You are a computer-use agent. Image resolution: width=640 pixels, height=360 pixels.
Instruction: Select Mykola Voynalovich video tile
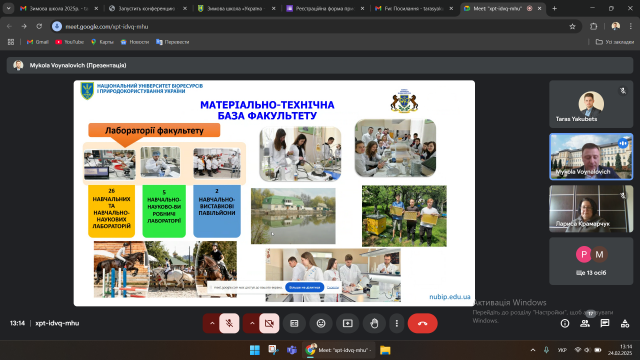coord(591,156)
